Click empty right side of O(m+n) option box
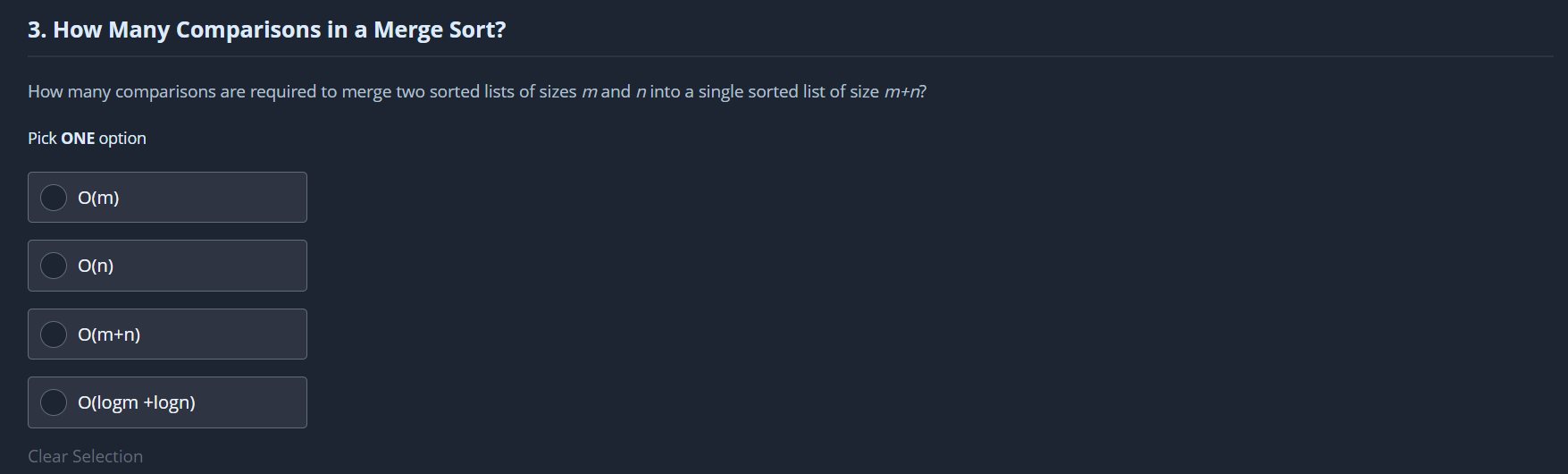The image size is (1568, 474). point(250,334)
